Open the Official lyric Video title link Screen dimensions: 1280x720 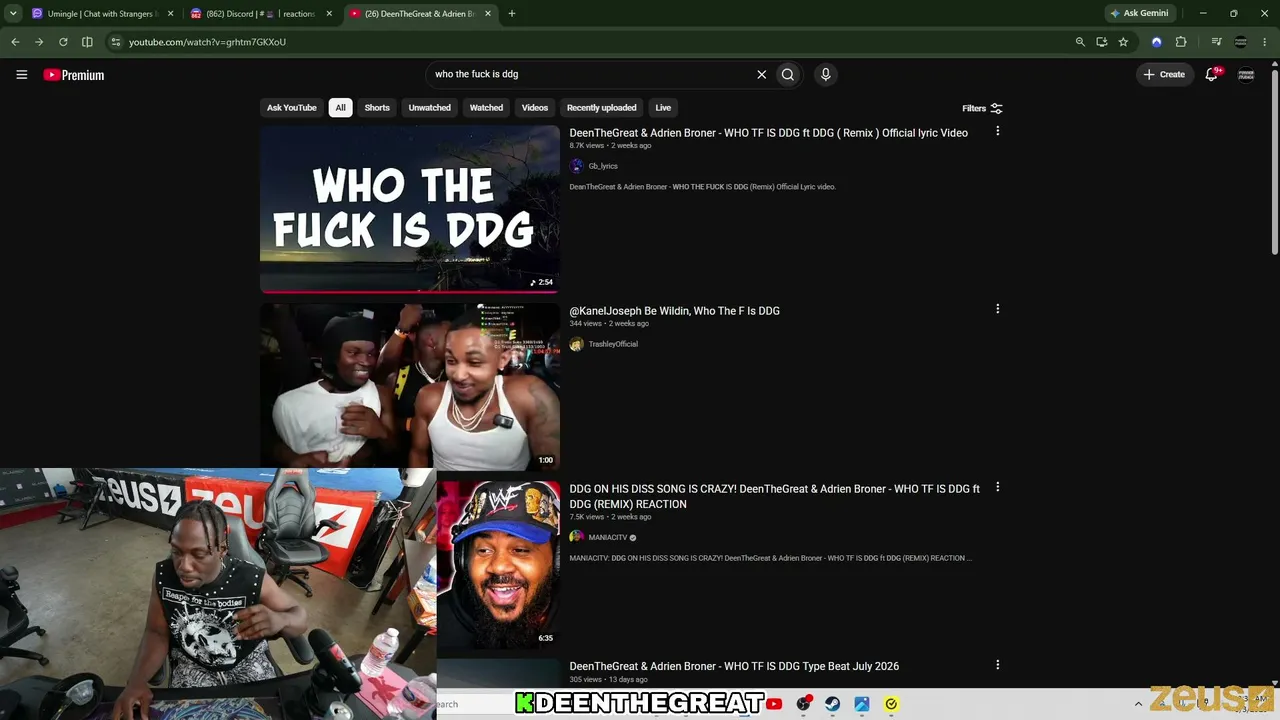(x=768, y=133)
